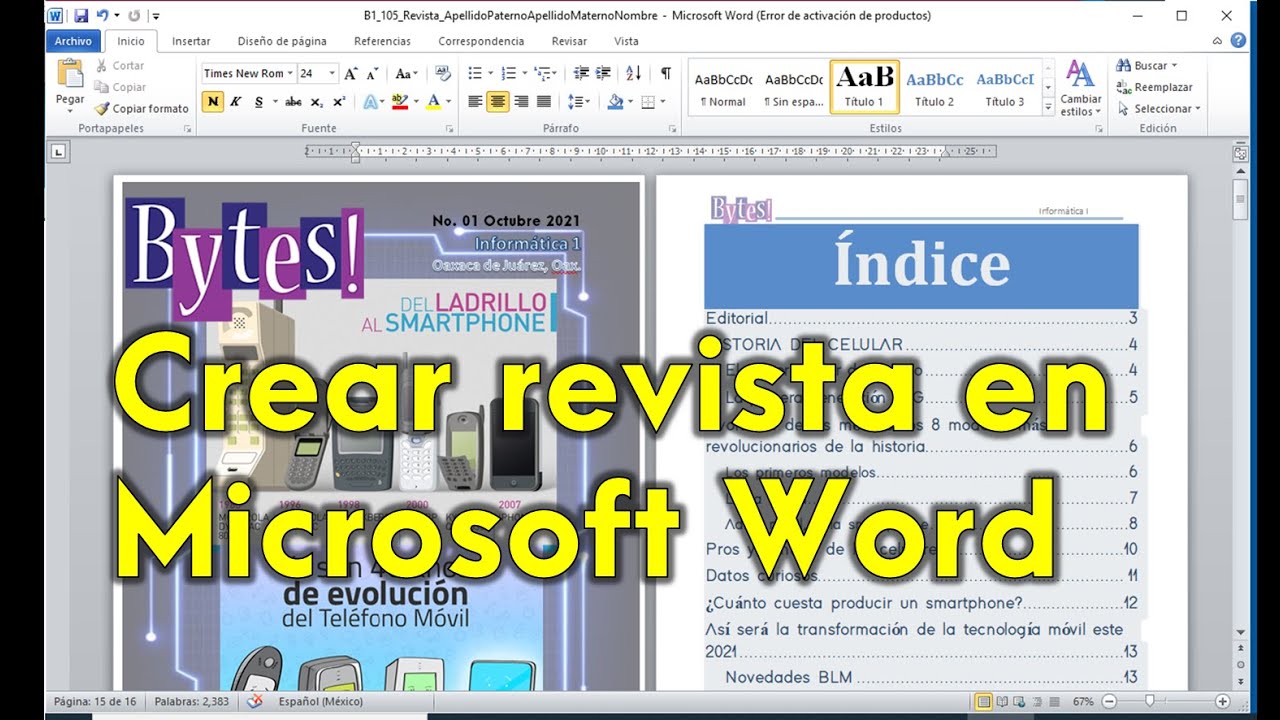Click the Pegar paste icon
1280x720 pixels.
(70, 74)
